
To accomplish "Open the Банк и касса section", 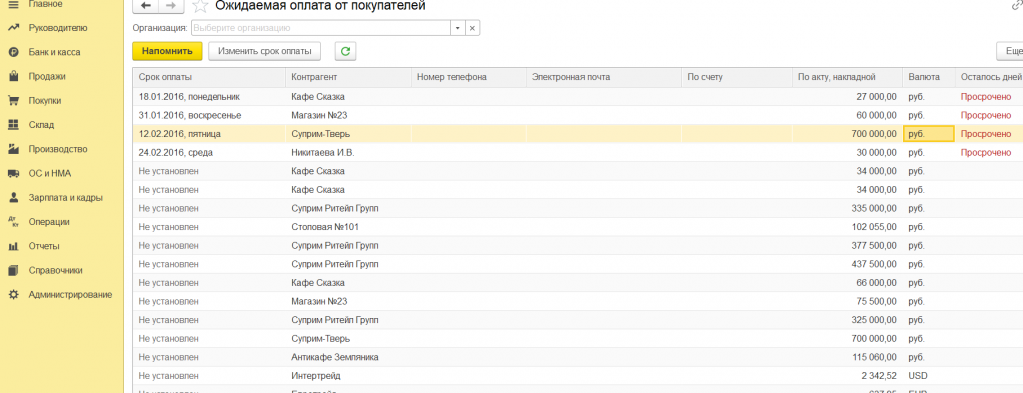I will click(x=54, y=52).
